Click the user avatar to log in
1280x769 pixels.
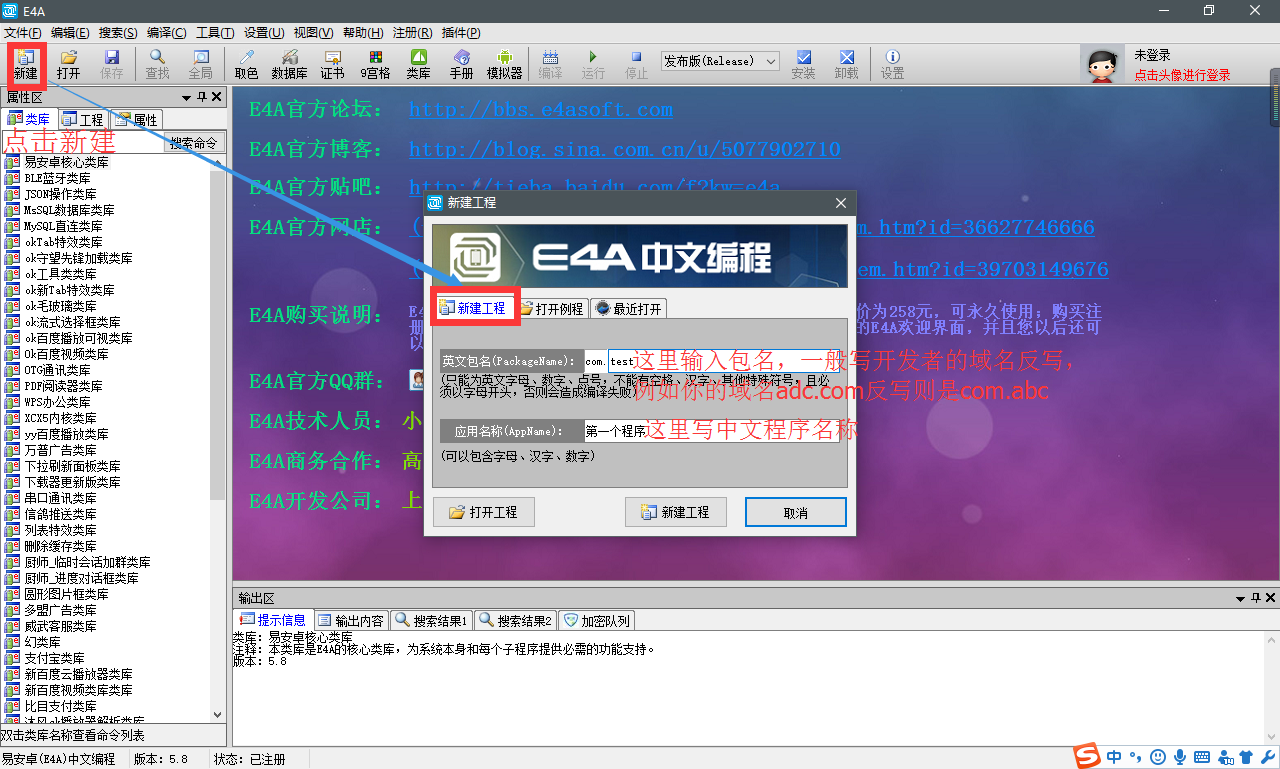[x=1103, y=65]
